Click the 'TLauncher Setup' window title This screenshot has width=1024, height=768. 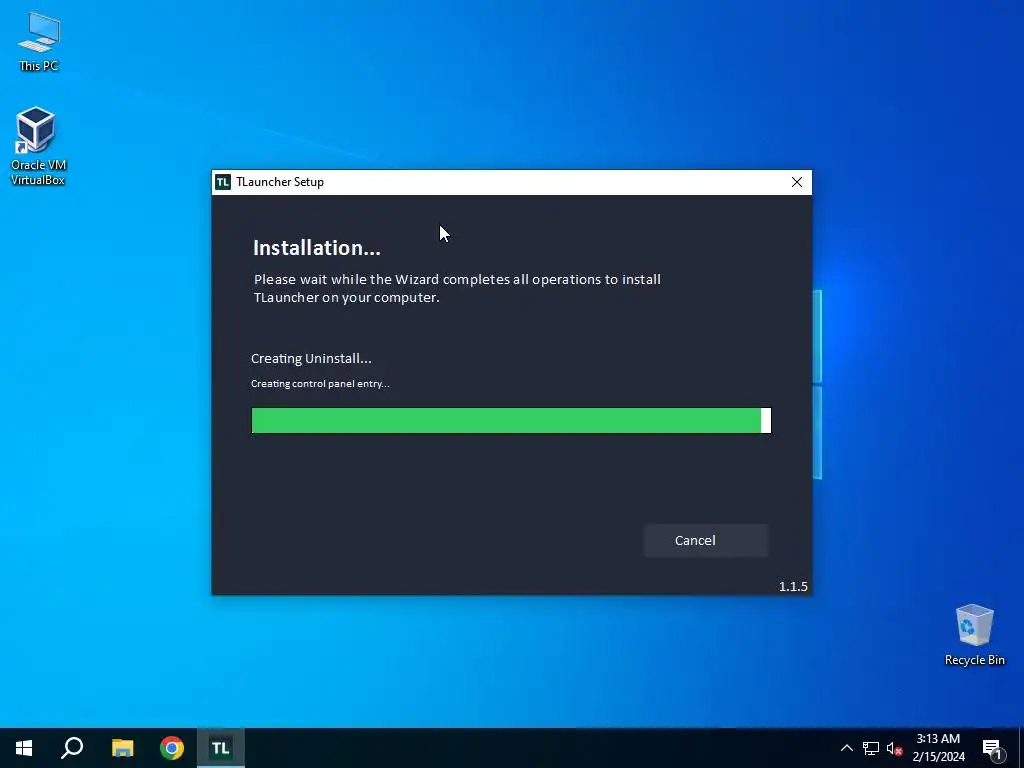click(280, 182)
